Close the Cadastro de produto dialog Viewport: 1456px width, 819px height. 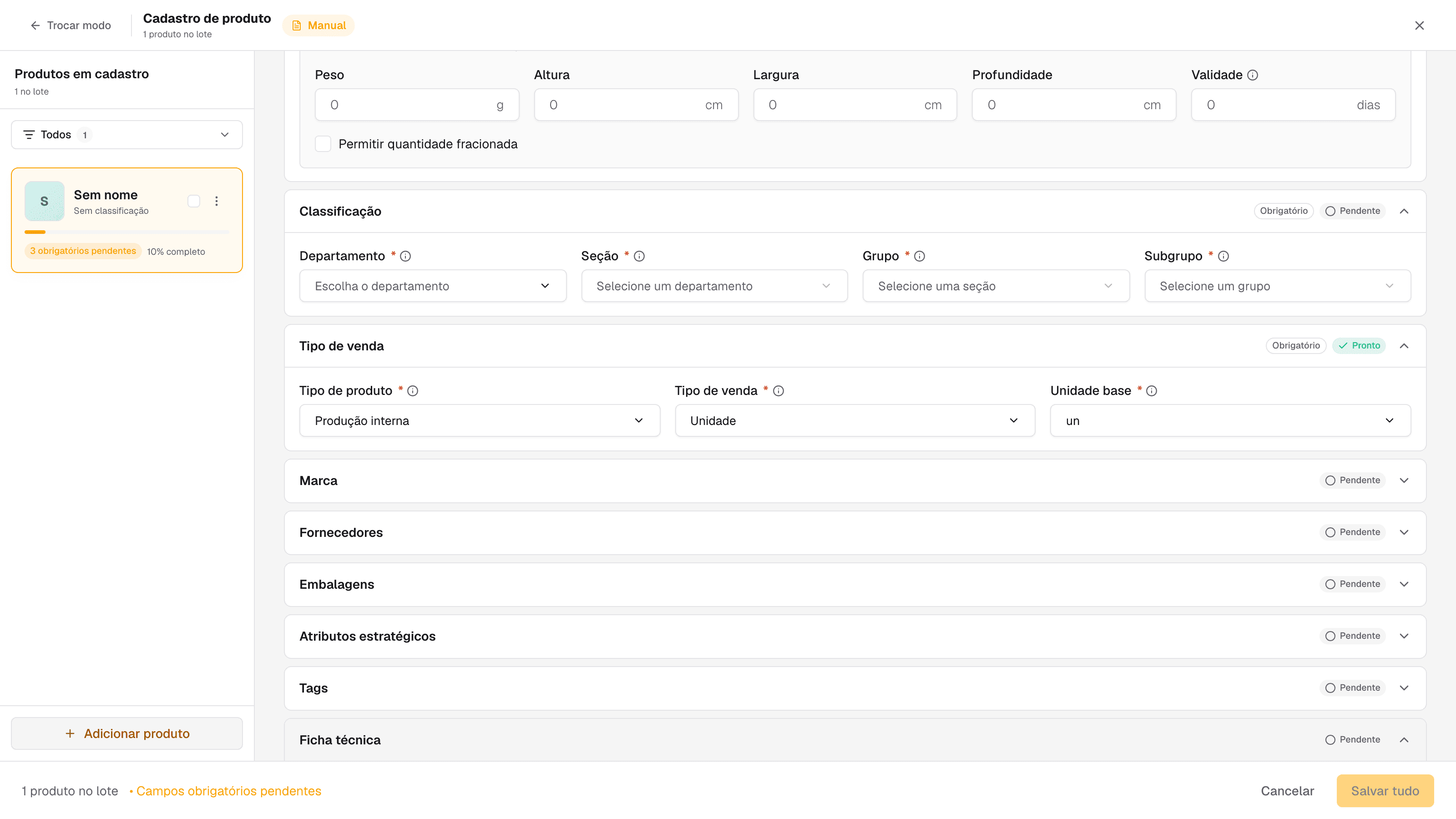point(1419,25)
